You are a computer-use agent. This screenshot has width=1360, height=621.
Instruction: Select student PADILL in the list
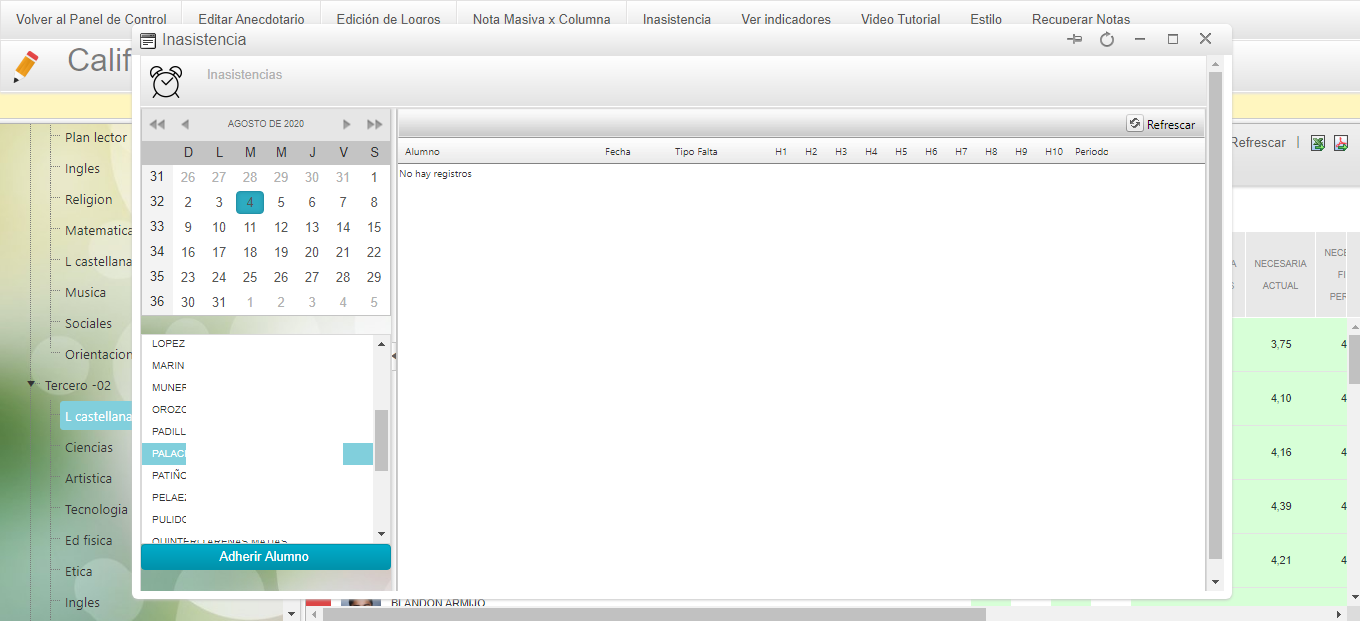click(x=170, y=431)
